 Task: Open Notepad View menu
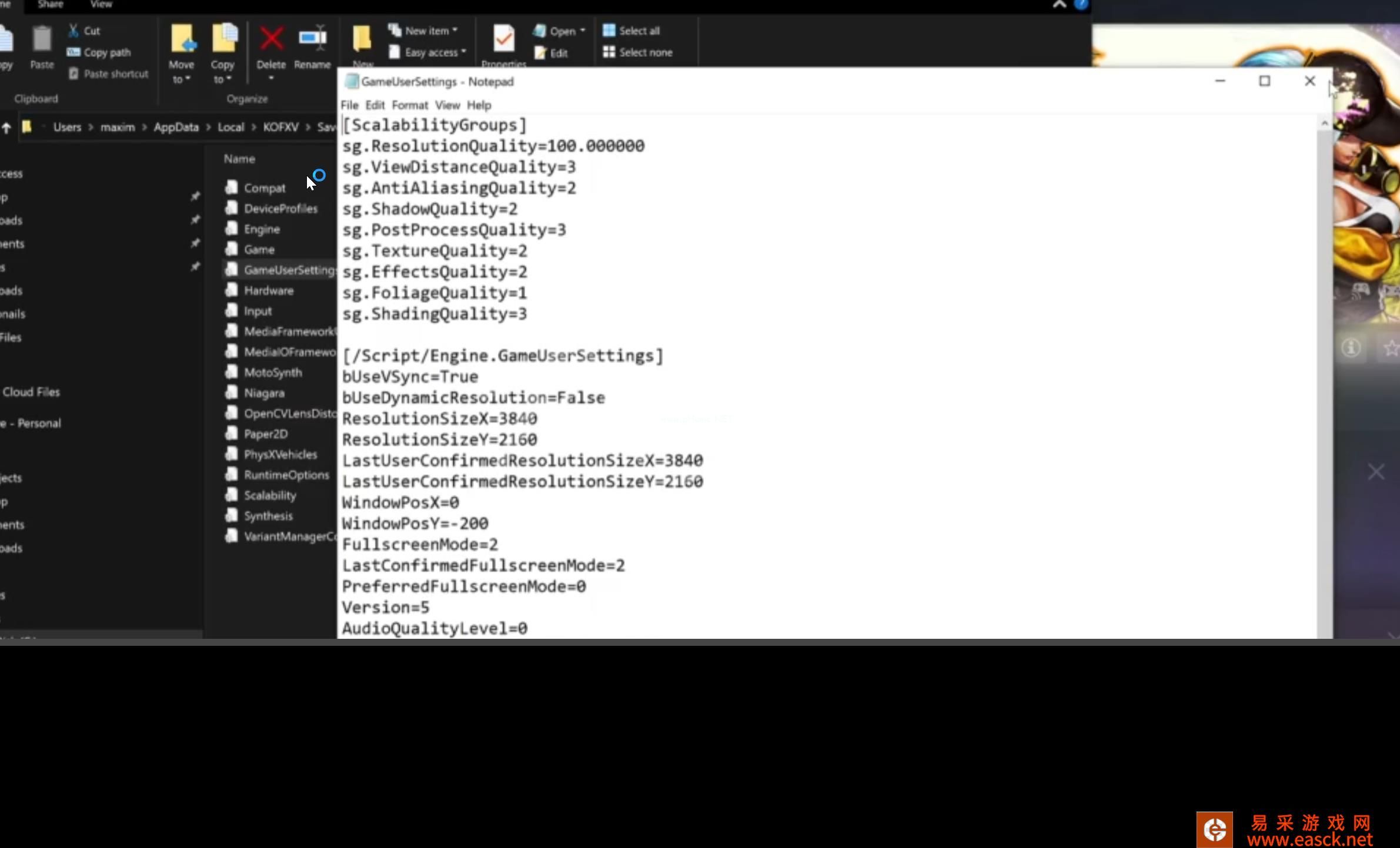[447, 105]
